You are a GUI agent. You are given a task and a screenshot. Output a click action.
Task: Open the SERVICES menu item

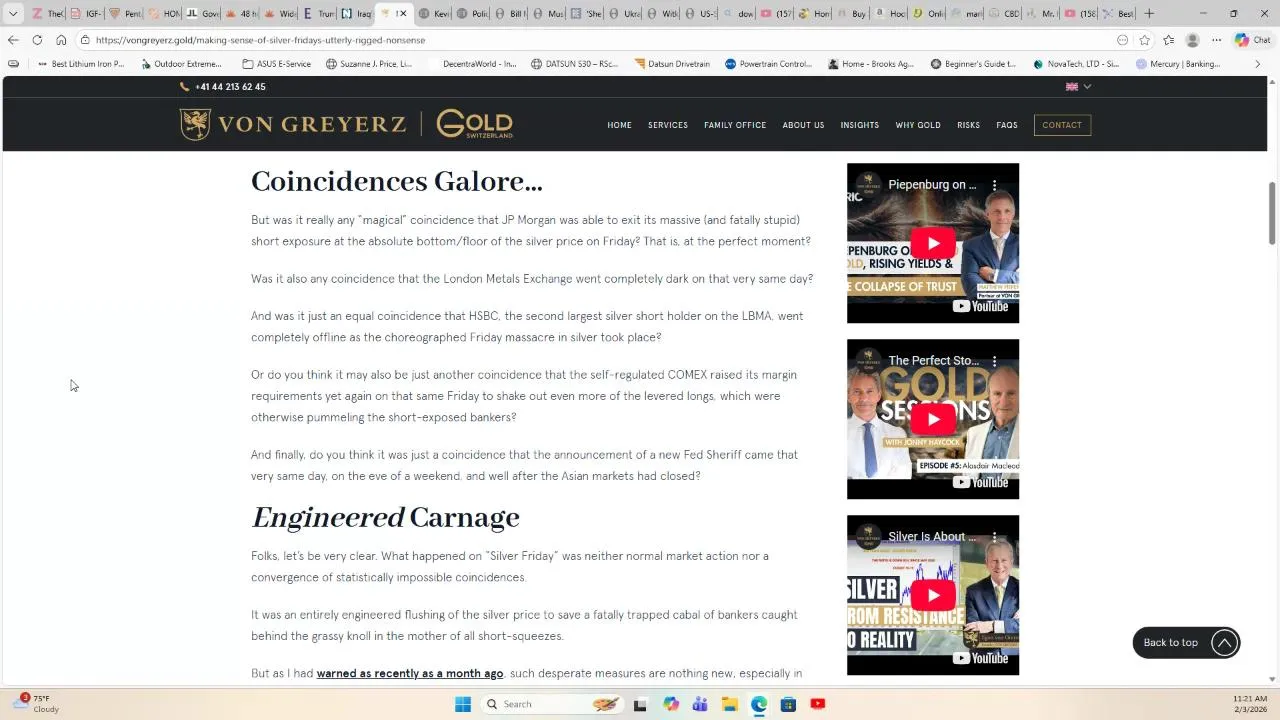[x=668, y=125]
